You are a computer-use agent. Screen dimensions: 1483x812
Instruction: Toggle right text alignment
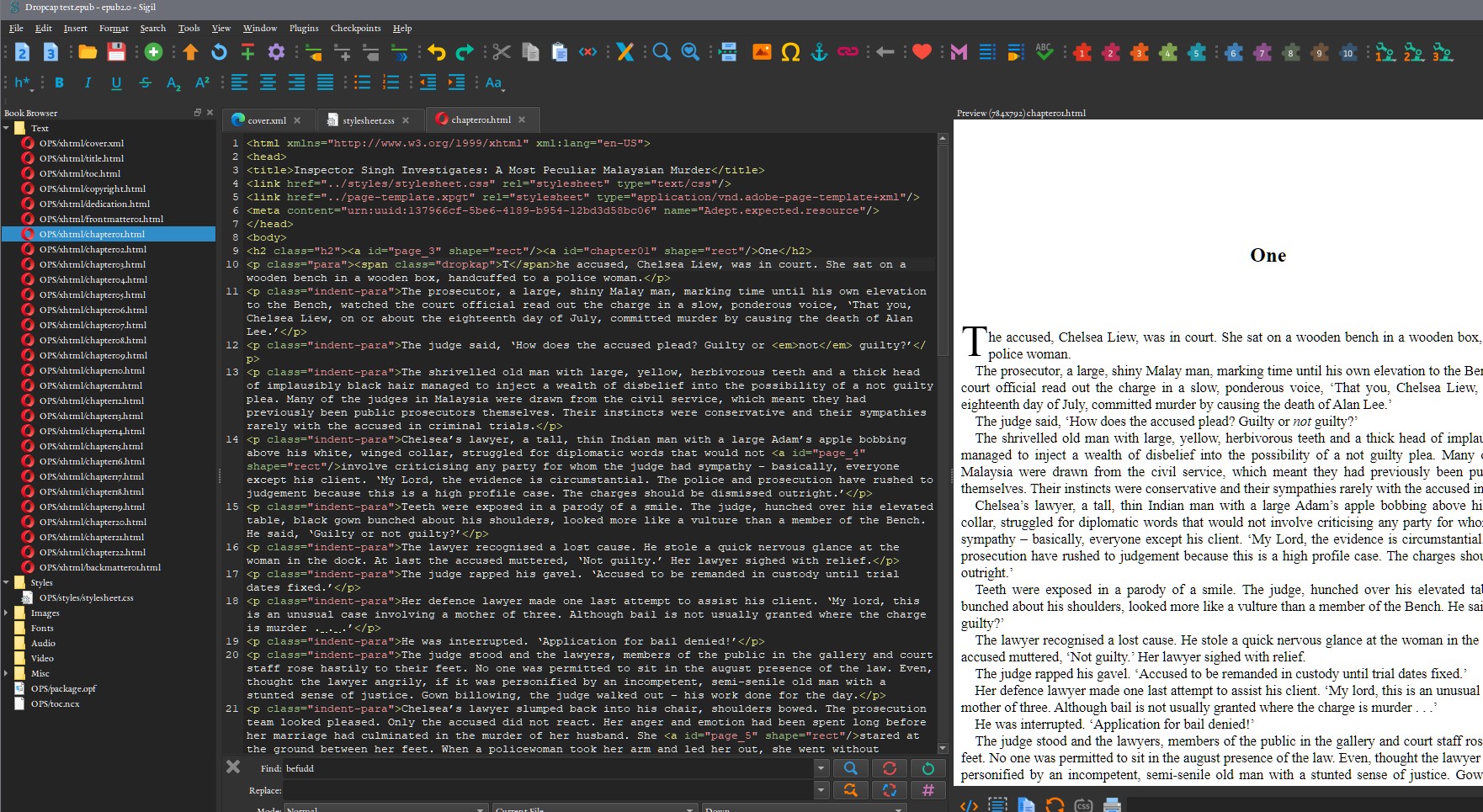click(x=296, y=82)
